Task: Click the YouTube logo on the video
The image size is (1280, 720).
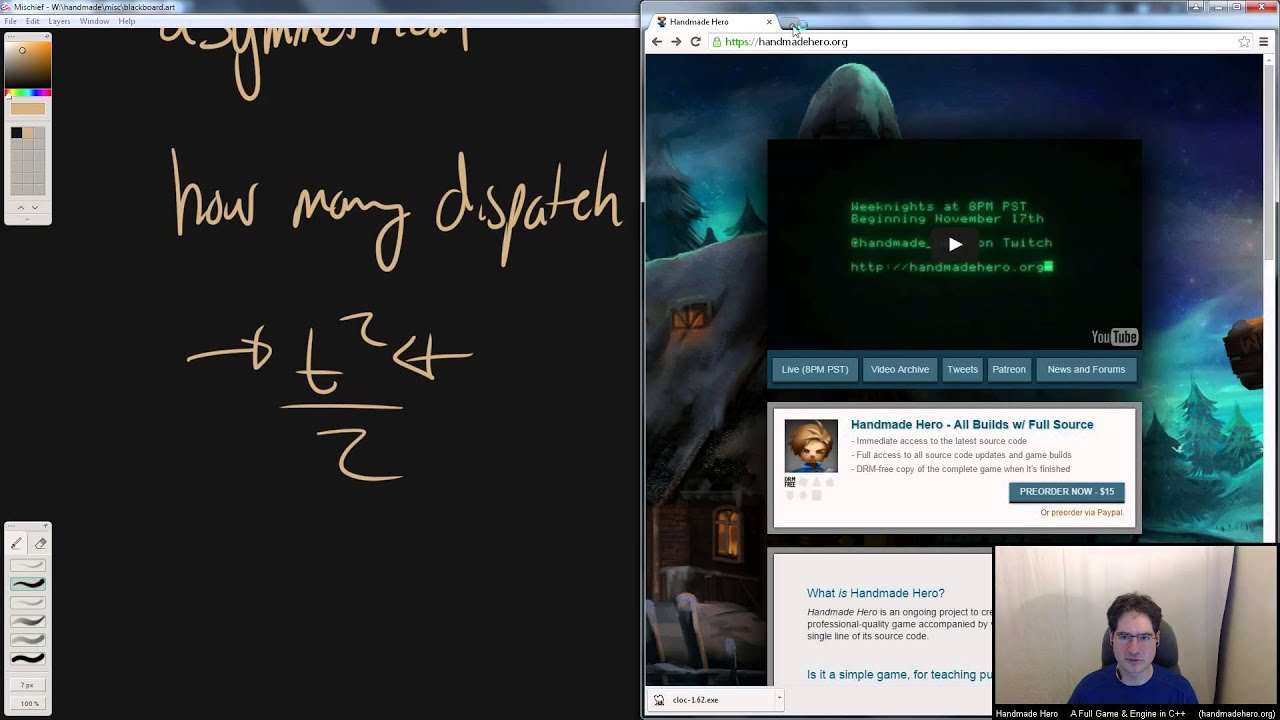Action: [x=1114, y=337]
